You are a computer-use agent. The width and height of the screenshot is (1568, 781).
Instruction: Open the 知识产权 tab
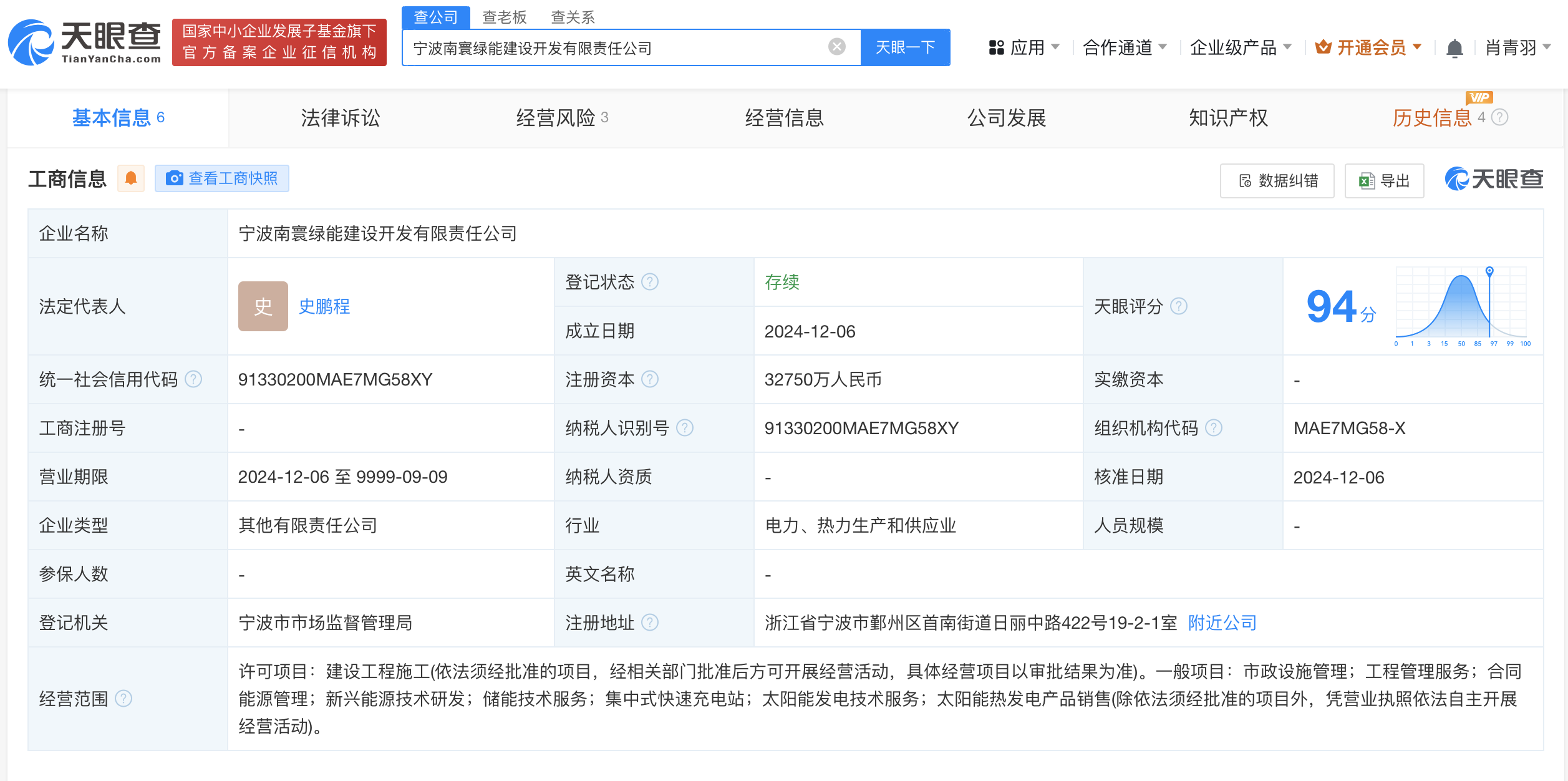(1227, 118)
